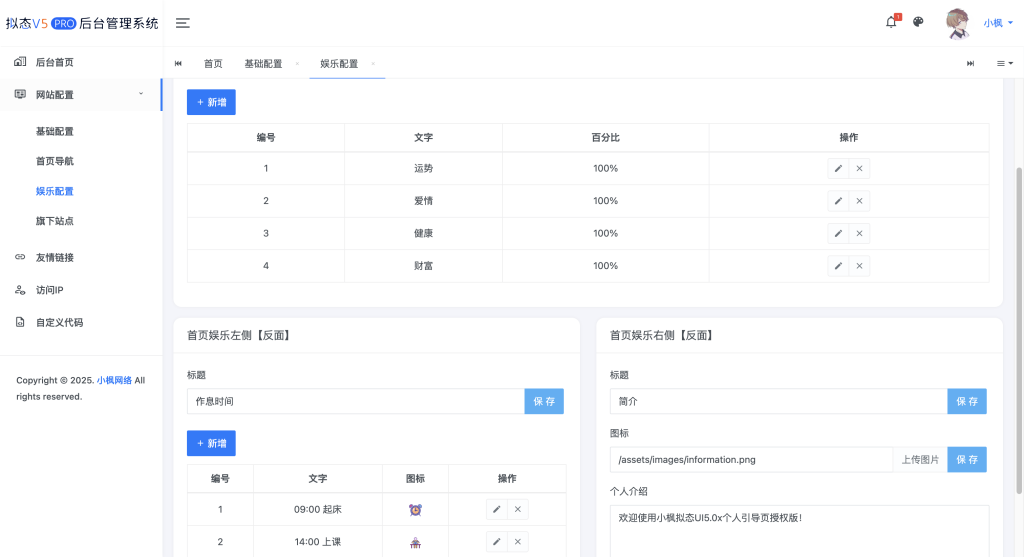This screenshot has height=557, width=1024.
Task: Save the 简介 title
Action: point(967,402)
